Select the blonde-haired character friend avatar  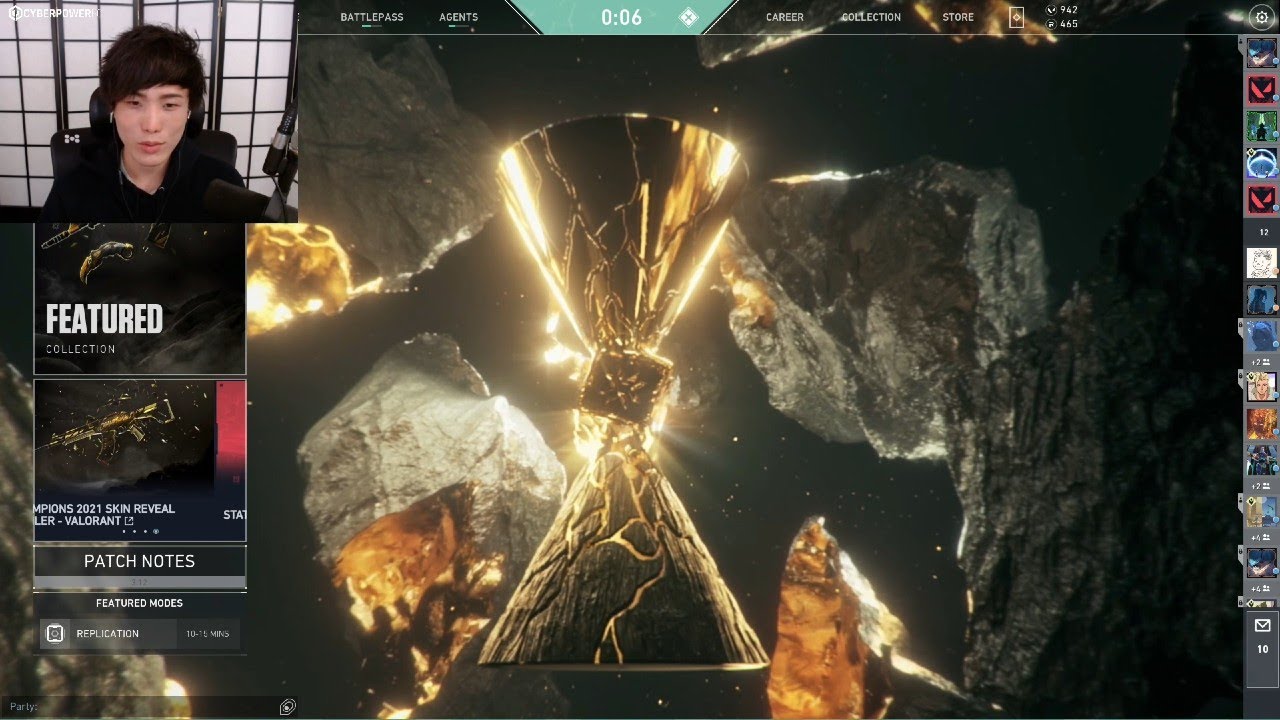[x=1262, y=387]
